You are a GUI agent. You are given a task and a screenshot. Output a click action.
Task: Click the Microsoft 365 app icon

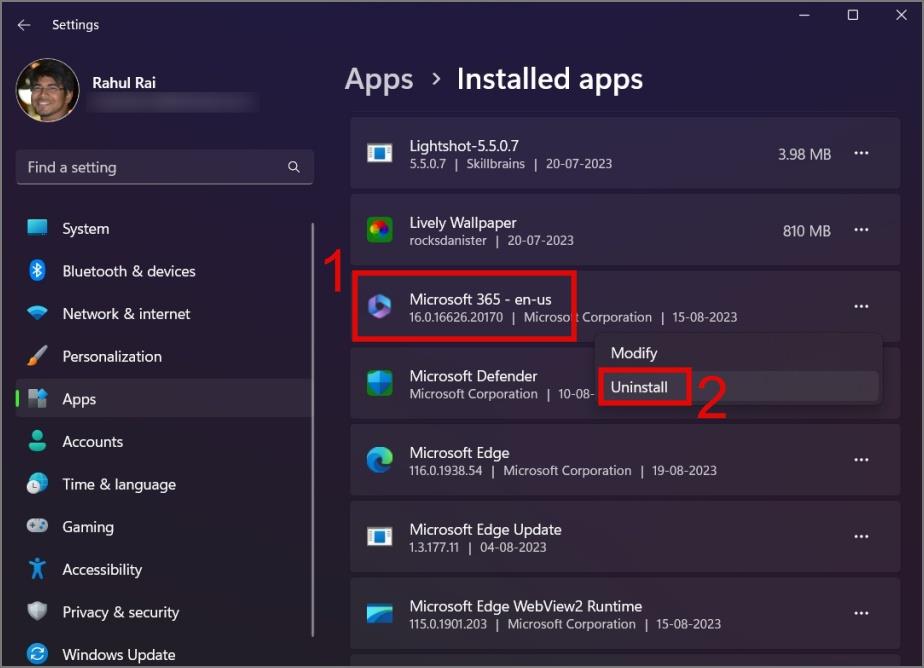pyautogui.click(x=380, y=306)
